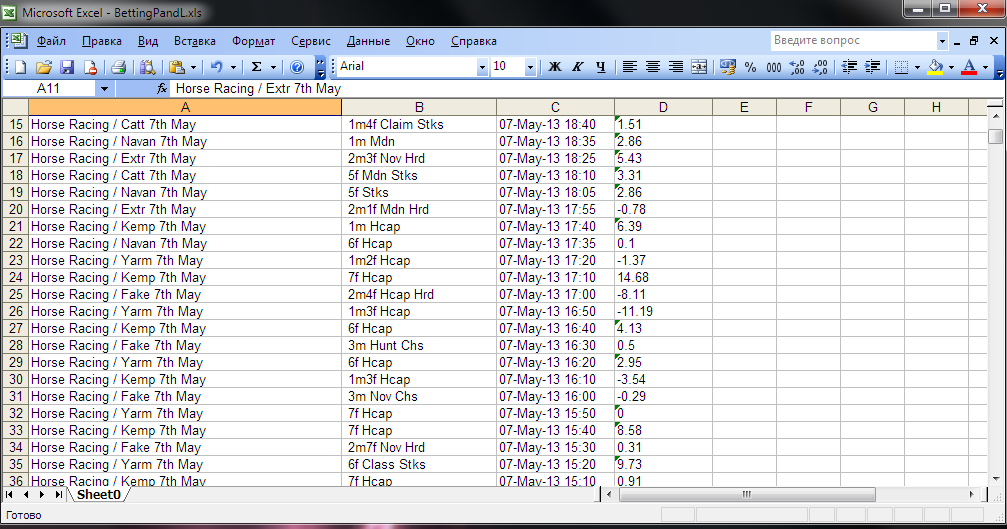The height and width of the screenshot is (529, 1007).
Task: Expand Standard toolbar options chevron
Action: point(320,67)
